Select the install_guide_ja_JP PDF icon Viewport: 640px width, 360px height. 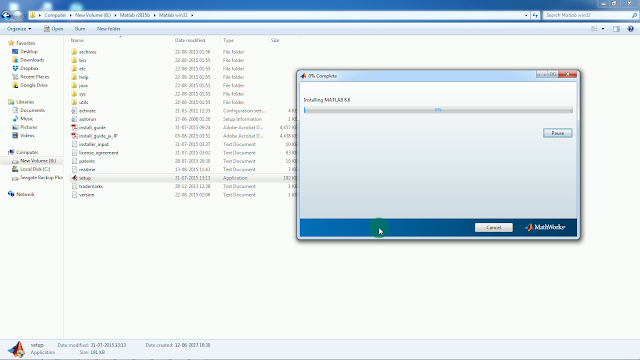point(74,136)
